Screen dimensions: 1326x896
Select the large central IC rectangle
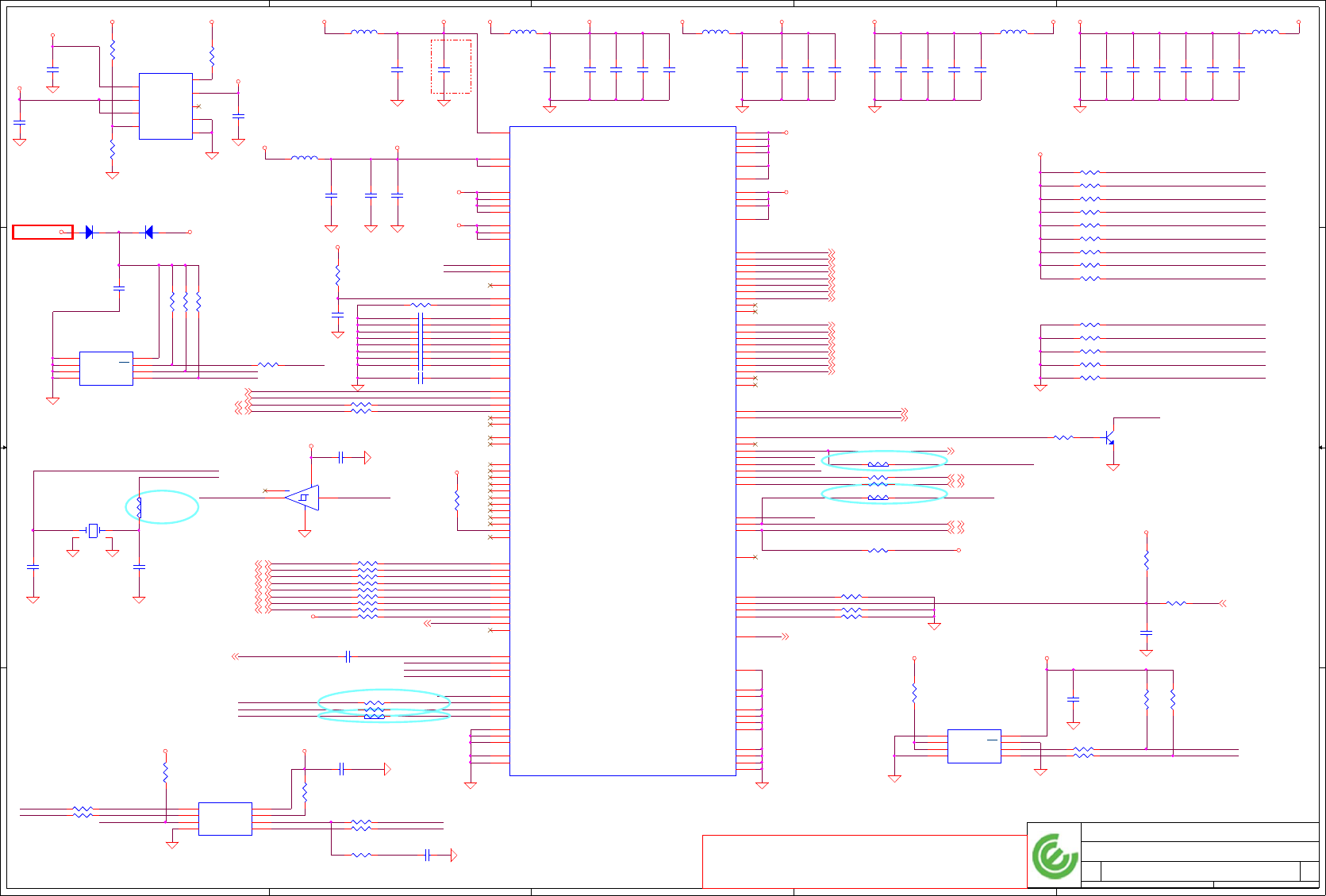[x=622, y=451]
